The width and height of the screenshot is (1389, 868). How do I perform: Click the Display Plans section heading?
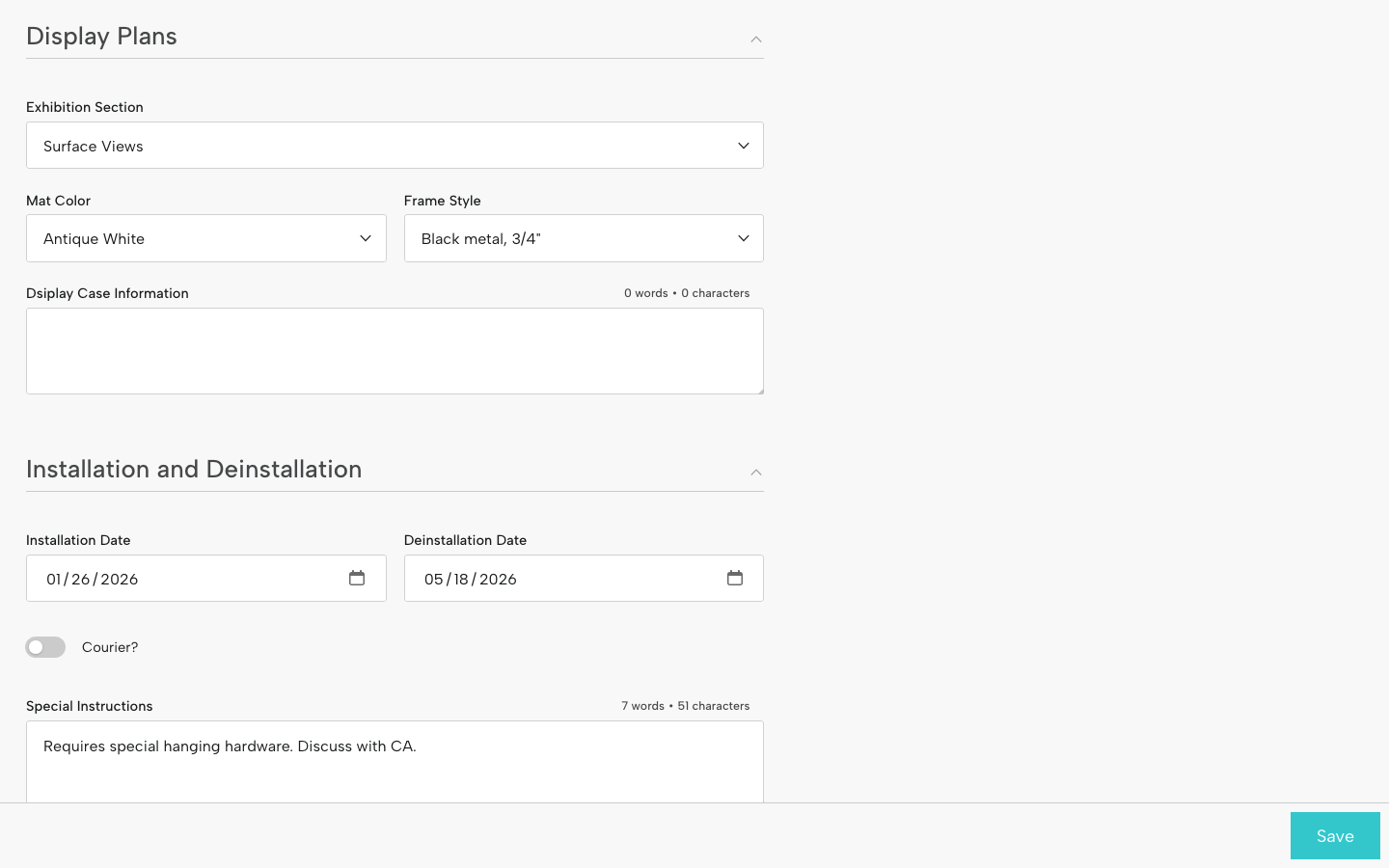101,36
